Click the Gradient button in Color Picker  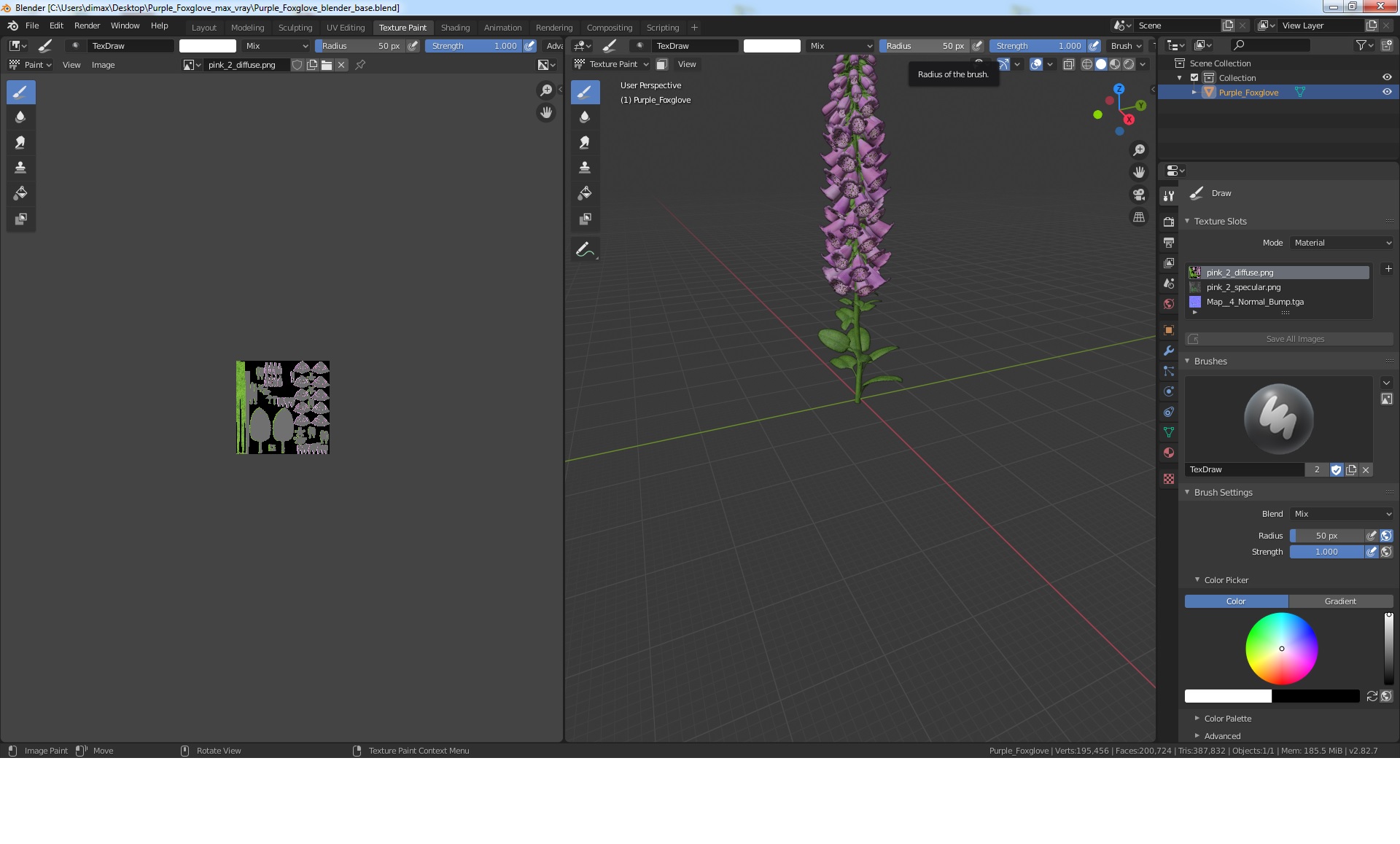[x=1340, y=601]
